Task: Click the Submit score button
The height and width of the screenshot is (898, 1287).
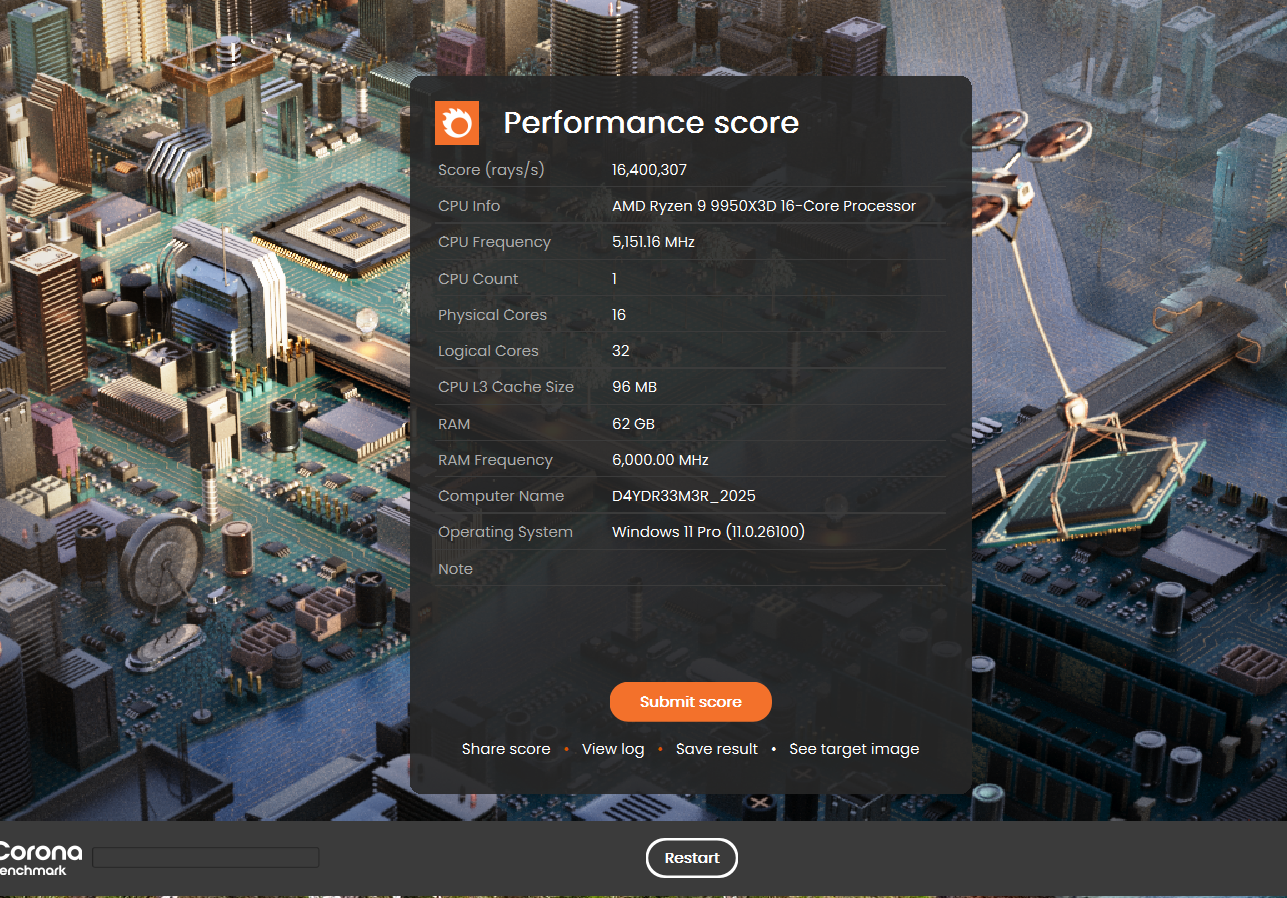Action: click(691, 702)
